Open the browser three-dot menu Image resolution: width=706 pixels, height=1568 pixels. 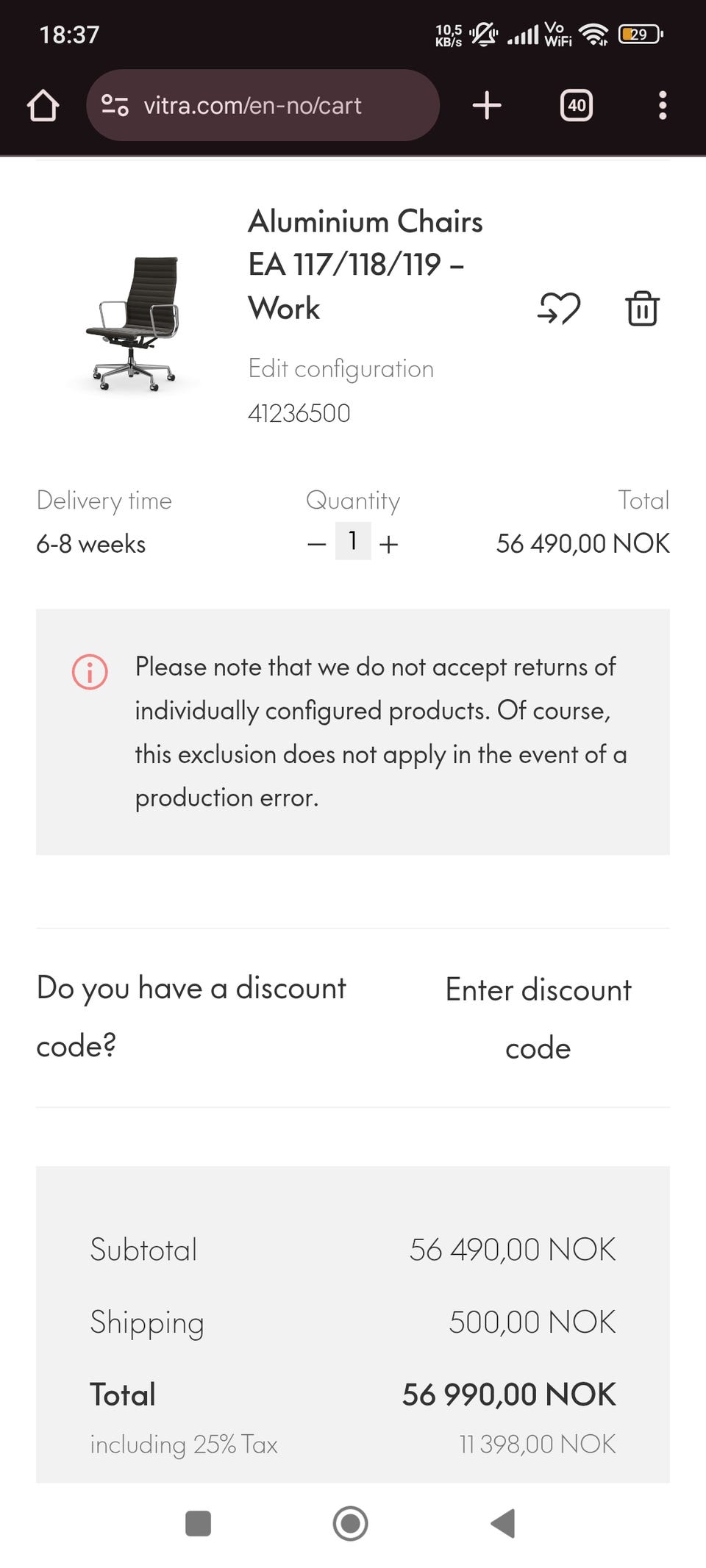click(x=663, y=105)
